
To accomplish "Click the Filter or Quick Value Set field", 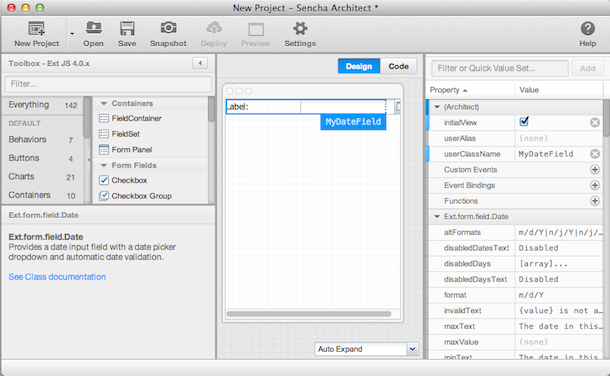I will point(500,68).
